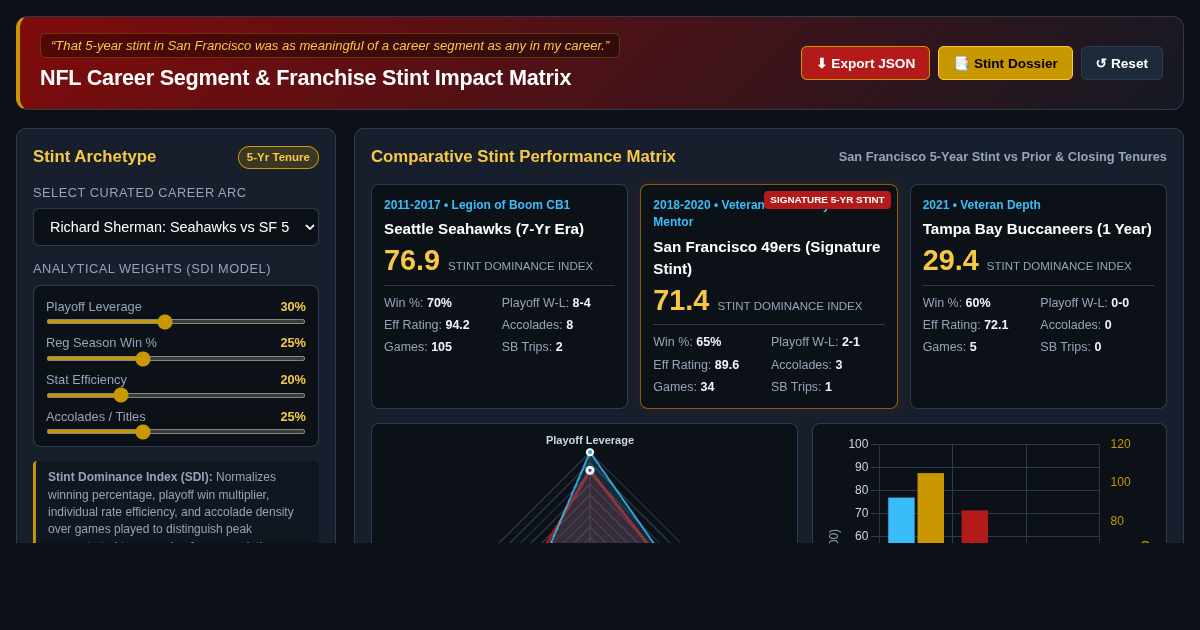Click the Accolades: 8 stat

tap(538, 325)
